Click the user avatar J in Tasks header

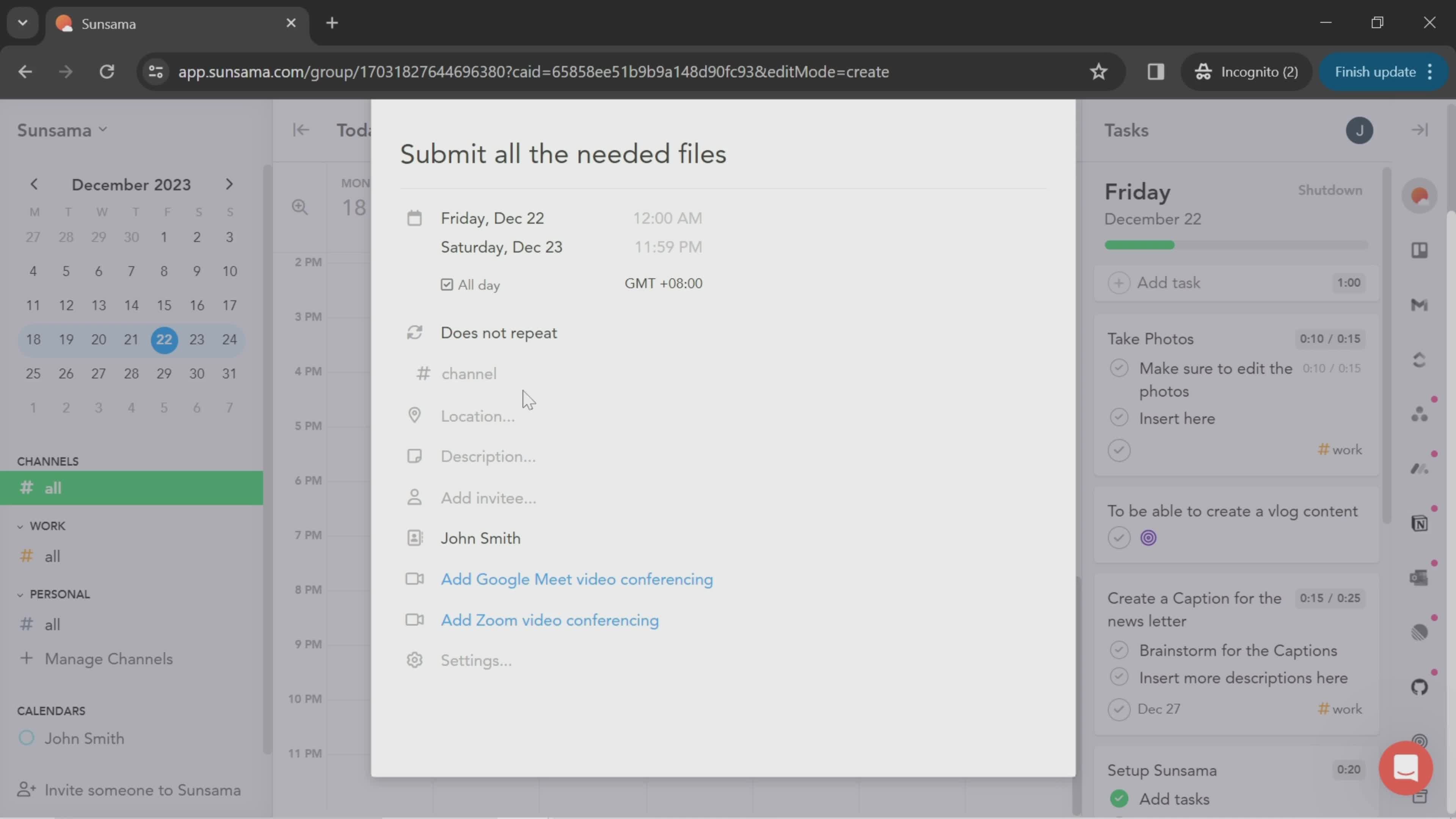click(x=1359, y=130)
